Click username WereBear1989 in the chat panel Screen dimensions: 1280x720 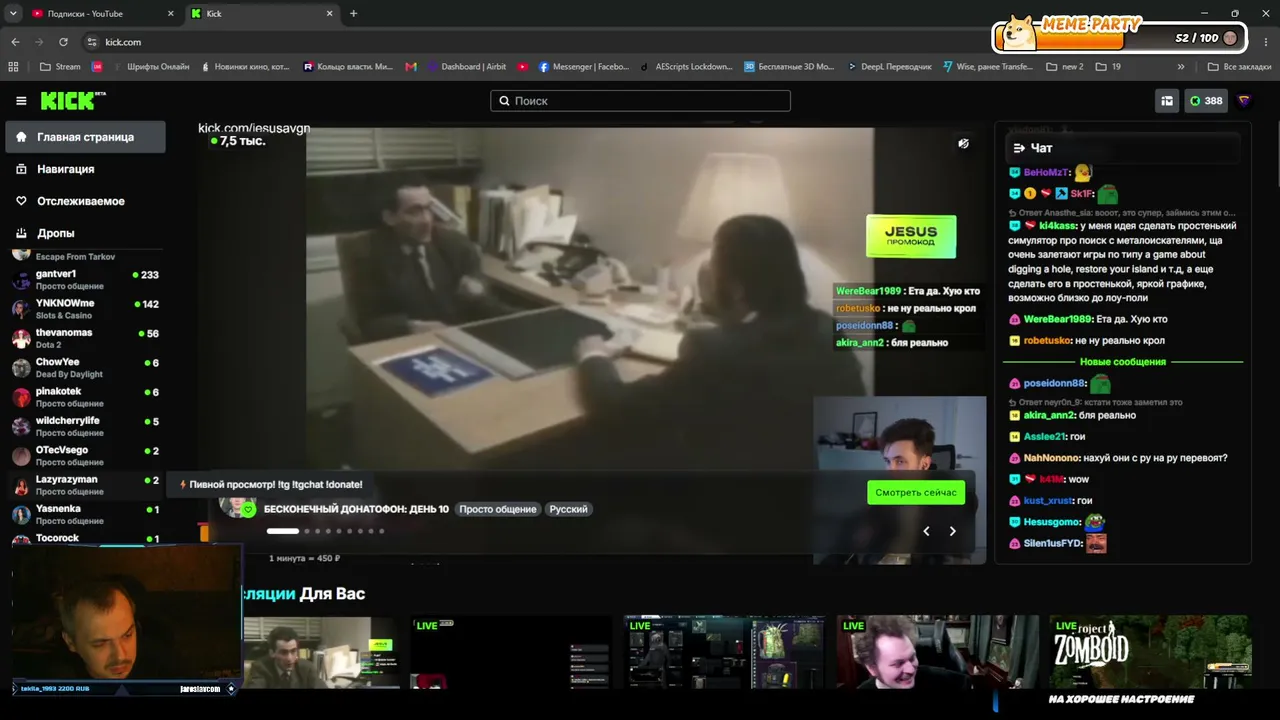tap(1057, 319)
